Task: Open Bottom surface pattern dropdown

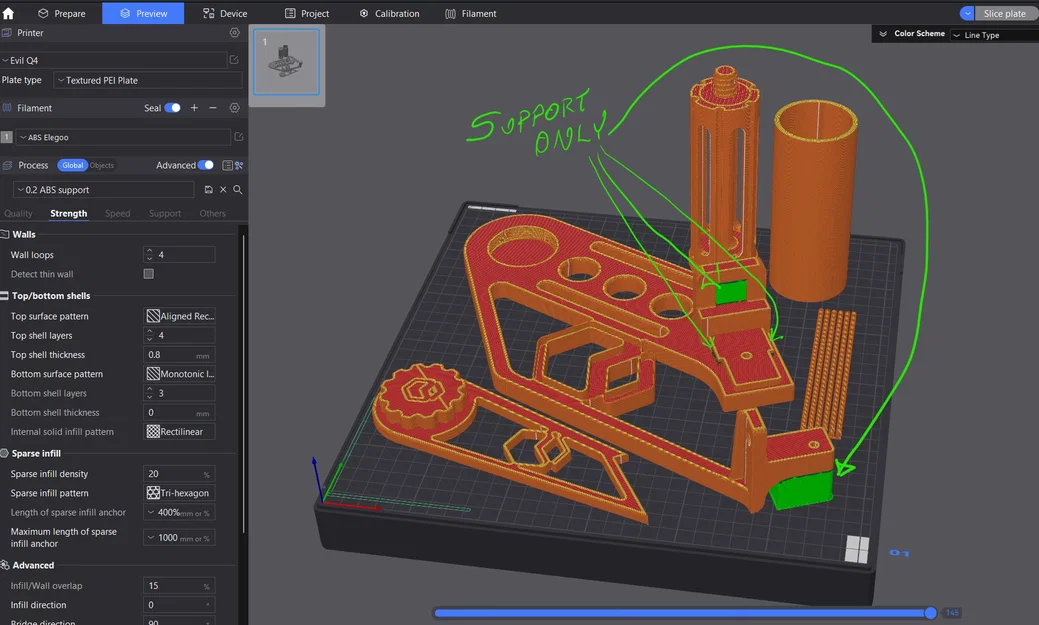Action: tap(180, 374)
